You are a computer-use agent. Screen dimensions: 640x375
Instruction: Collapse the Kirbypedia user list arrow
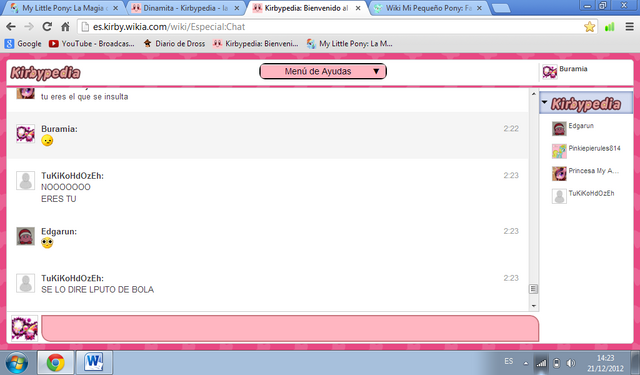544,102
